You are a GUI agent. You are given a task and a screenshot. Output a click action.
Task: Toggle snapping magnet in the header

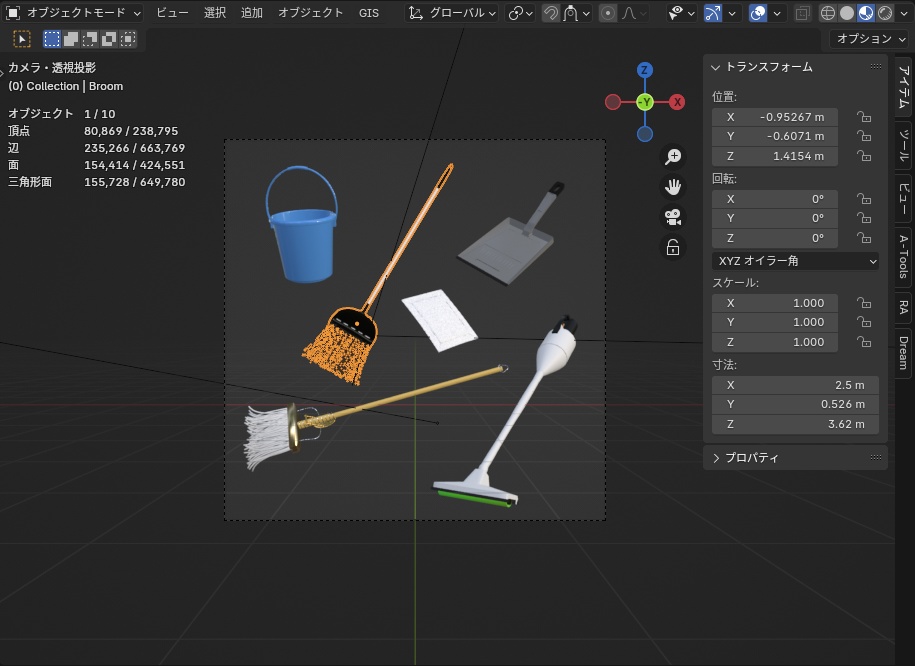coord(550,13)
